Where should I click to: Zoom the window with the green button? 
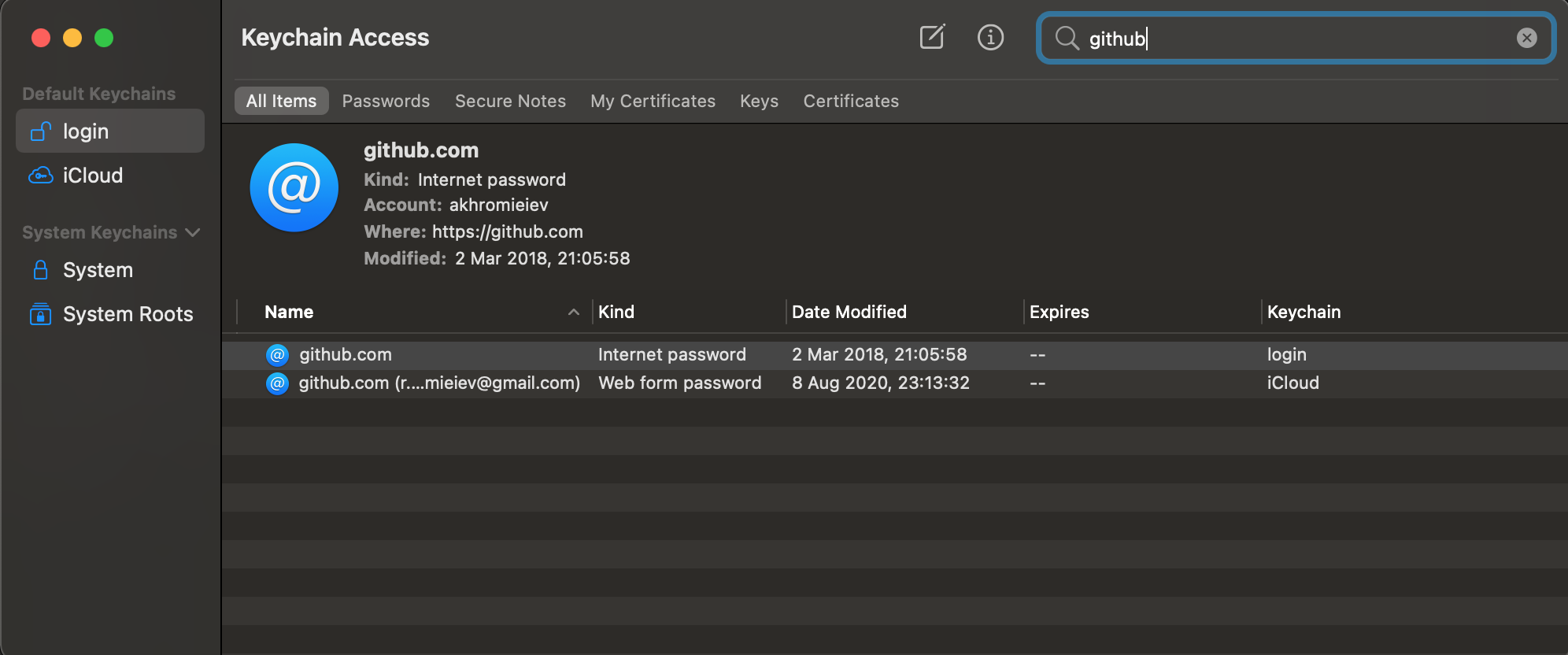(104, 38)
